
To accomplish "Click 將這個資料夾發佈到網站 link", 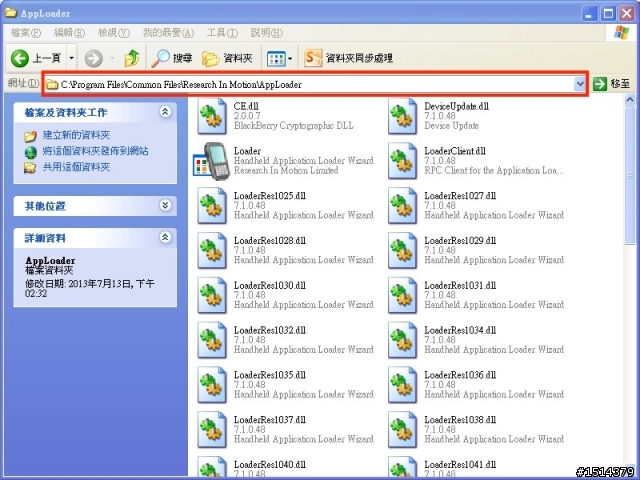I will [x=96, y=151].
